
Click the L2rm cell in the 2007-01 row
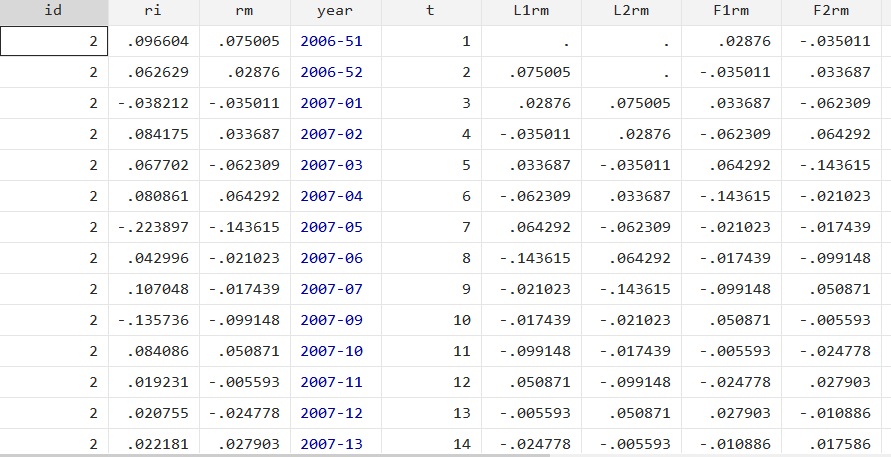tap(631, 103)
